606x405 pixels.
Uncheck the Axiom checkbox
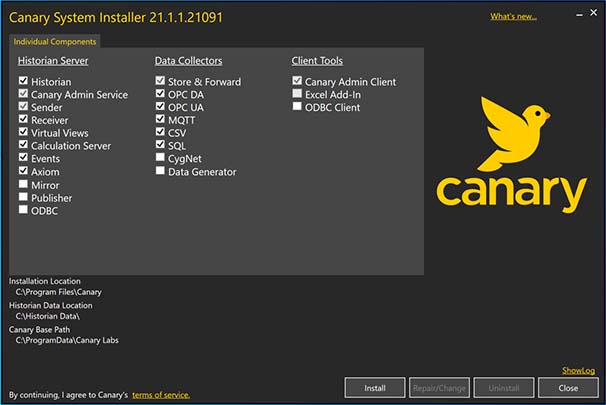[23, 170]
